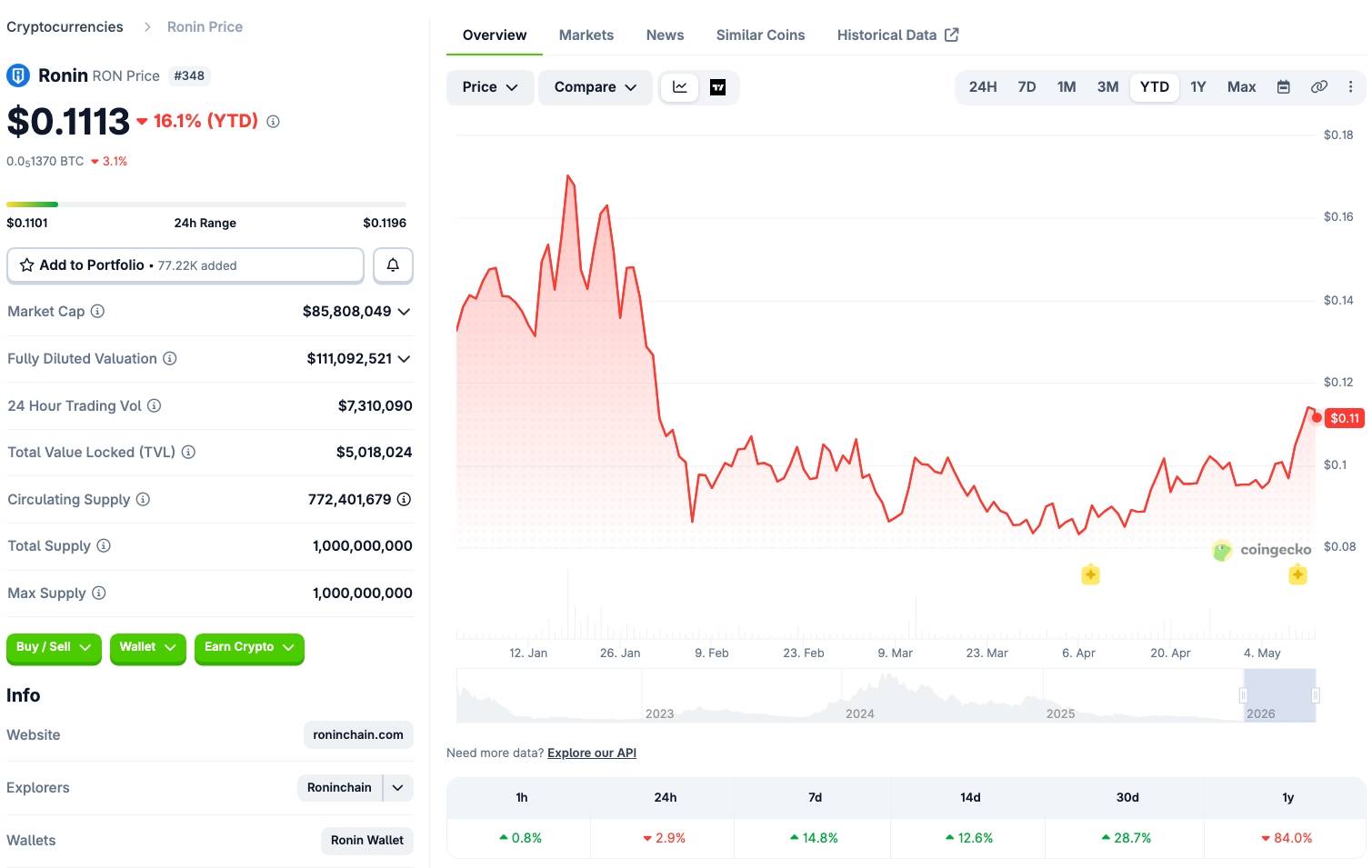
Task: Open the Wallet dropdown
Action: point(148,647)
